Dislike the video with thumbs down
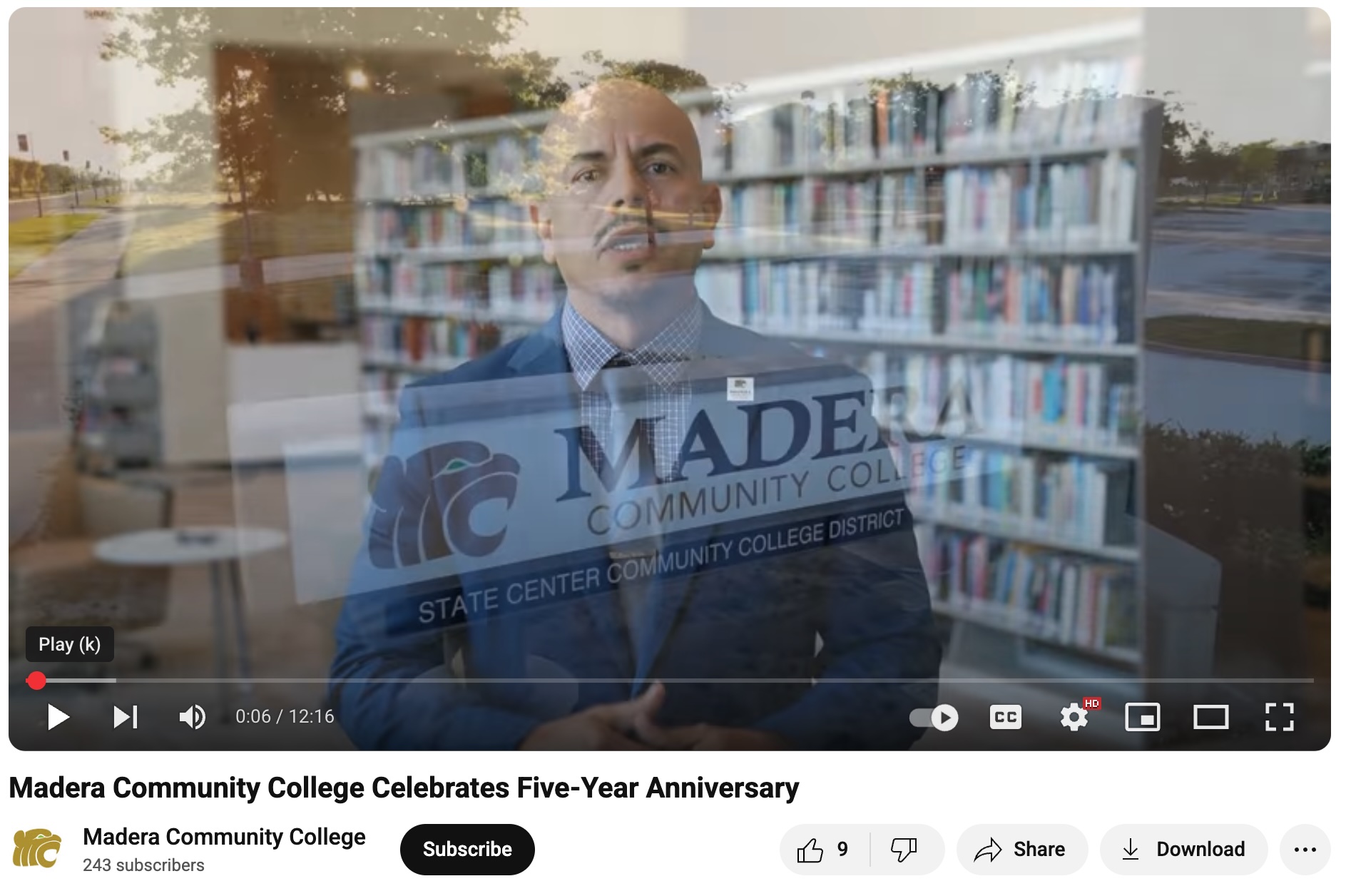This screenshot has width=1346, height=896. (904, 850)
